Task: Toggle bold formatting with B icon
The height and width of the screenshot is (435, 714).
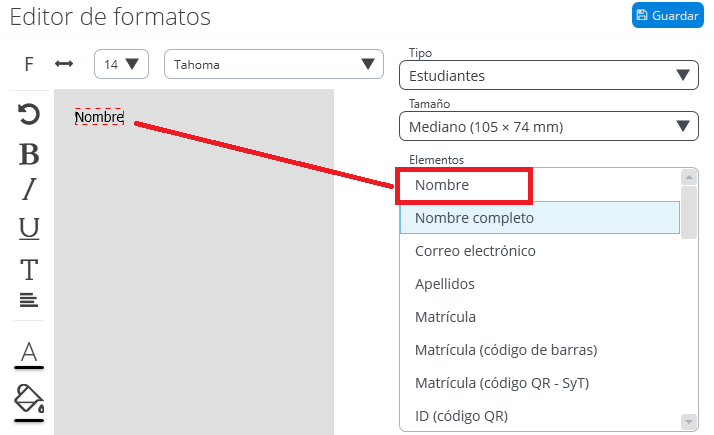Action: (x=29, y=154)
